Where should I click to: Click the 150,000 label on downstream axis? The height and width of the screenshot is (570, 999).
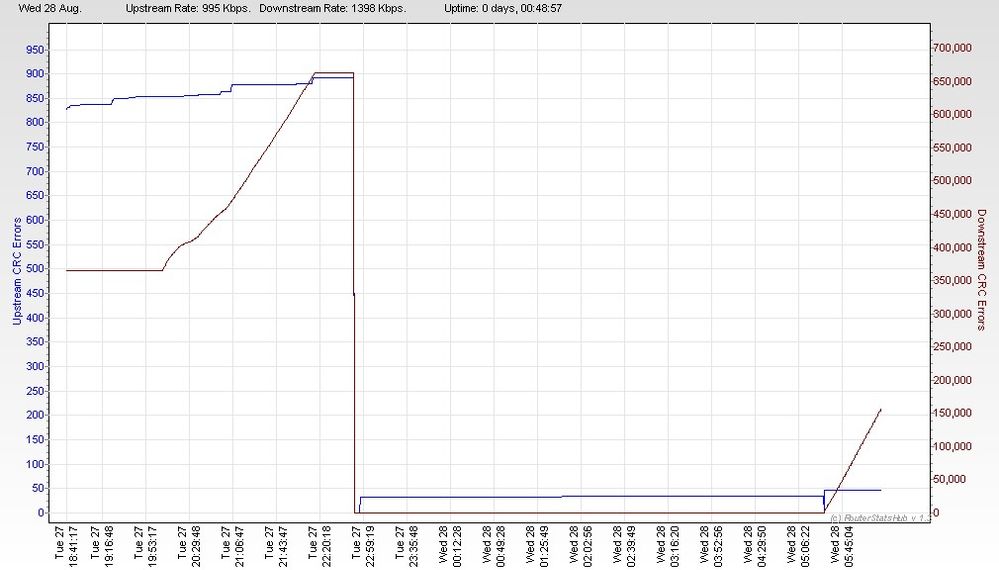[953, 413]
